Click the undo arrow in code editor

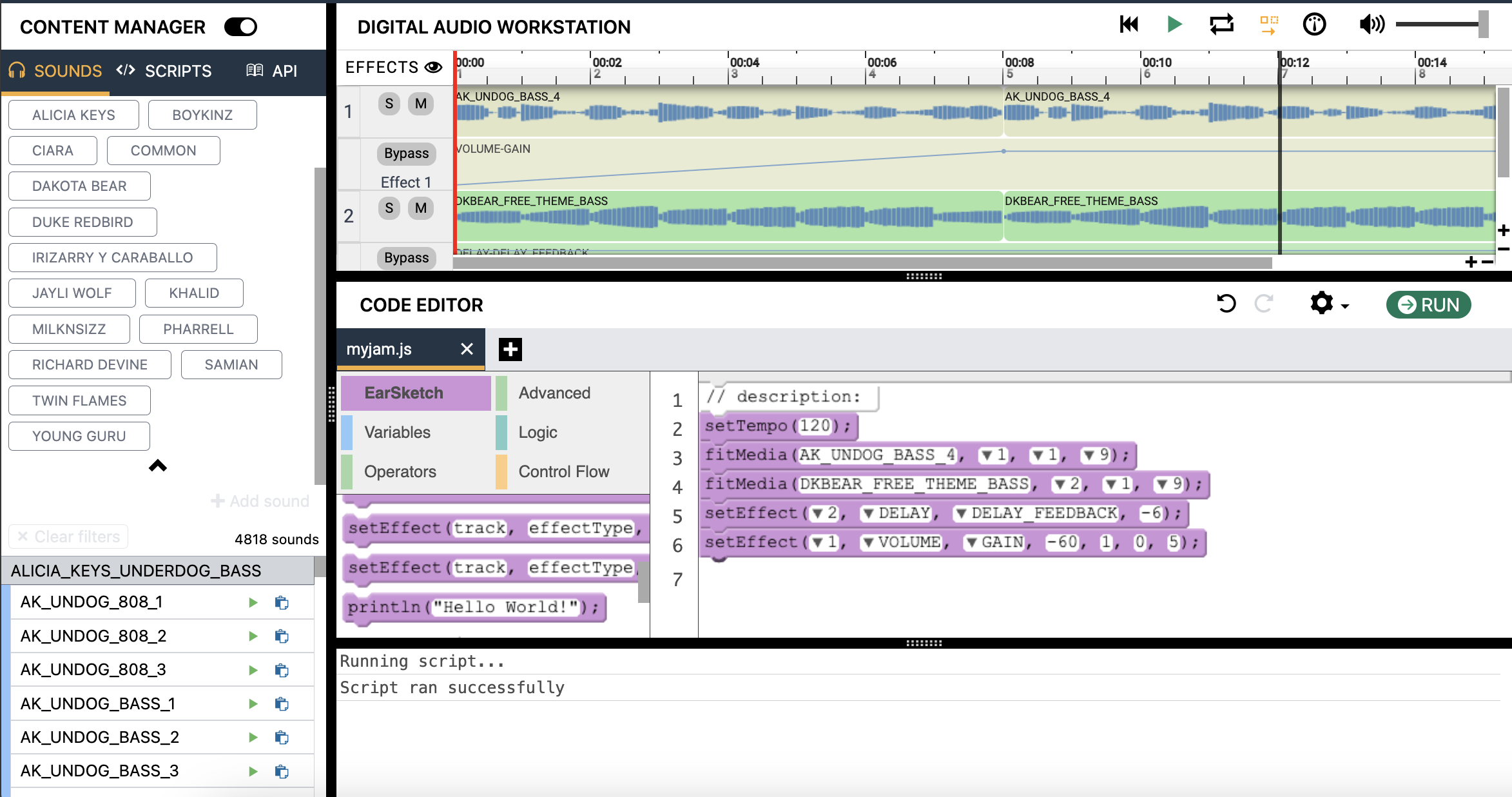(1226, 304)
